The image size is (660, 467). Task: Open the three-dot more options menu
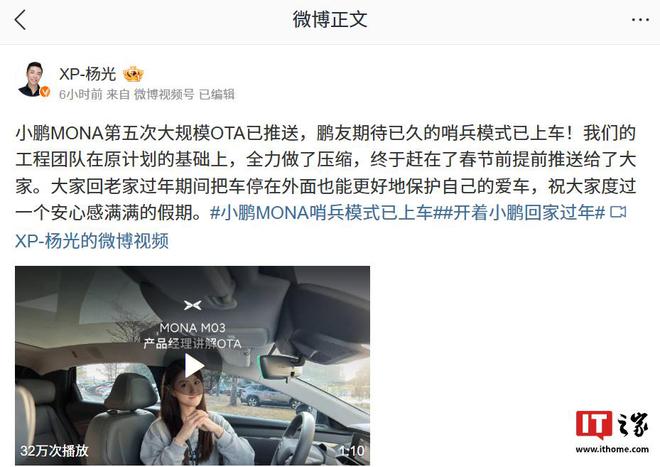640,20
